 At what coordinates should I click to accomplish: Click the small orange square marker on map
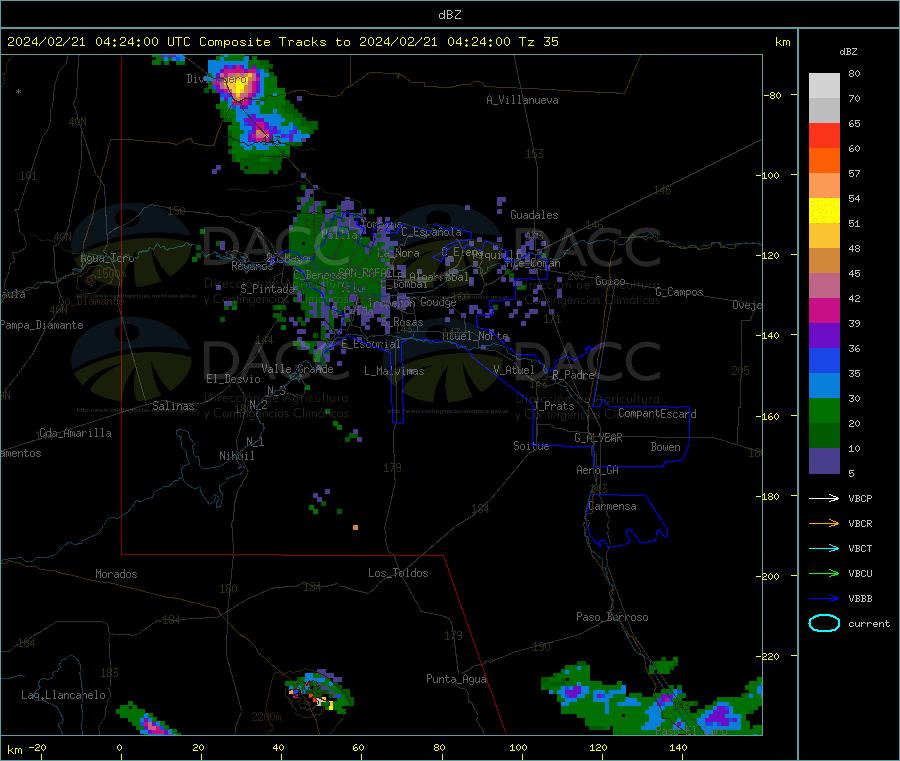click(355, 527)
